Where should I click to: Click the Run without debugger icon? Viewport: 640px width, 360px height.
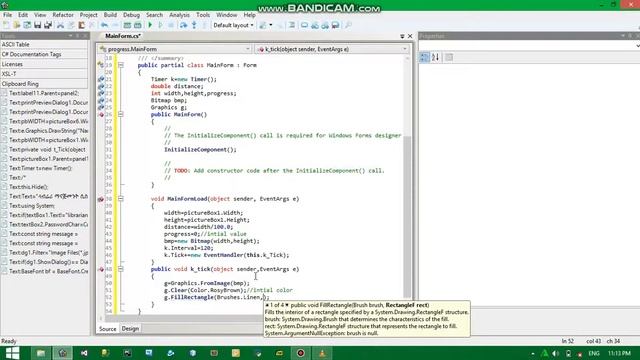click(160, 25)
